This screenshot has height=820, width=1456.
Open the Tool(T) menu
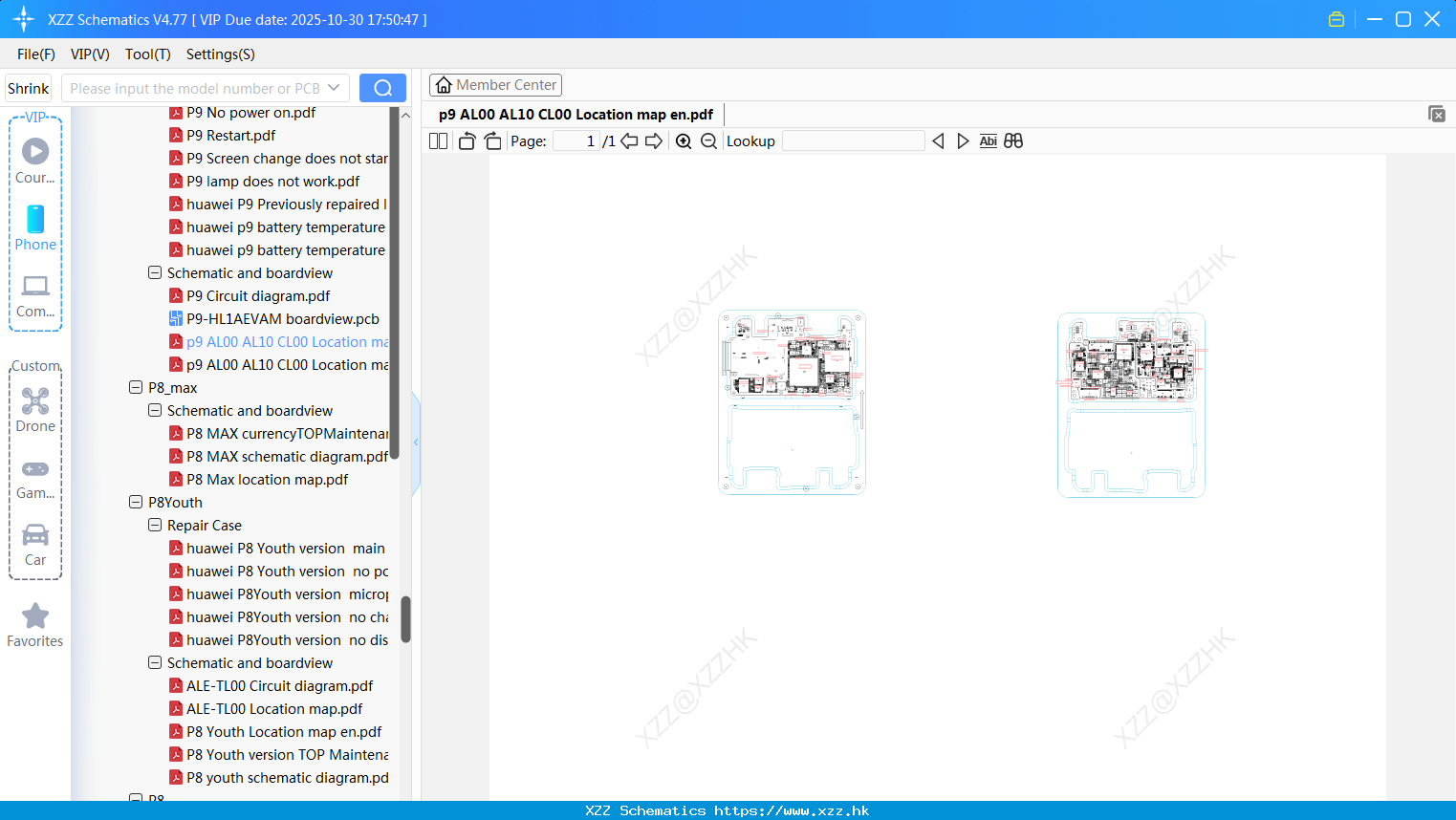(148, 54)
